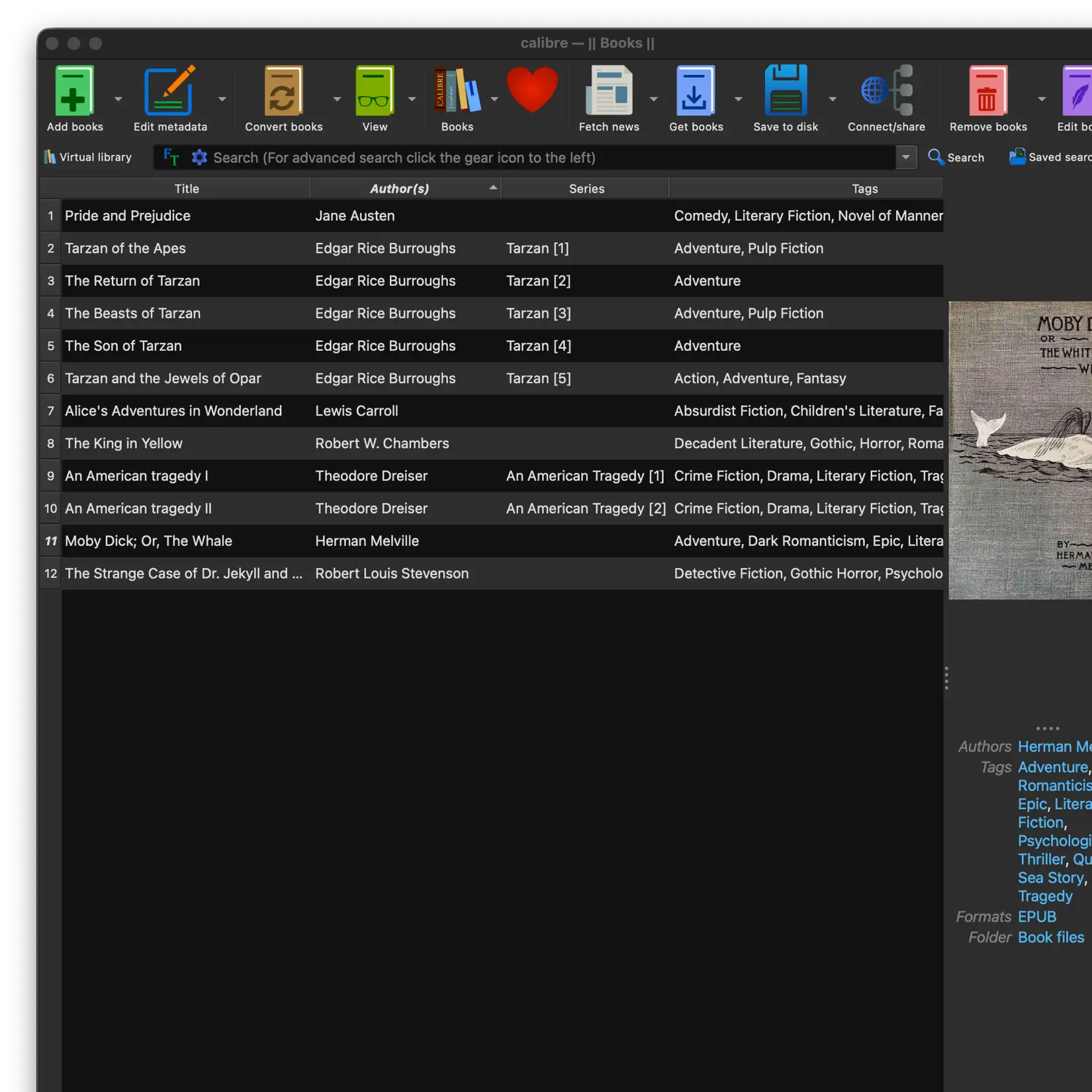Expand the Add books dropdown arrow
The image size is (1092, 1092).
118,99
